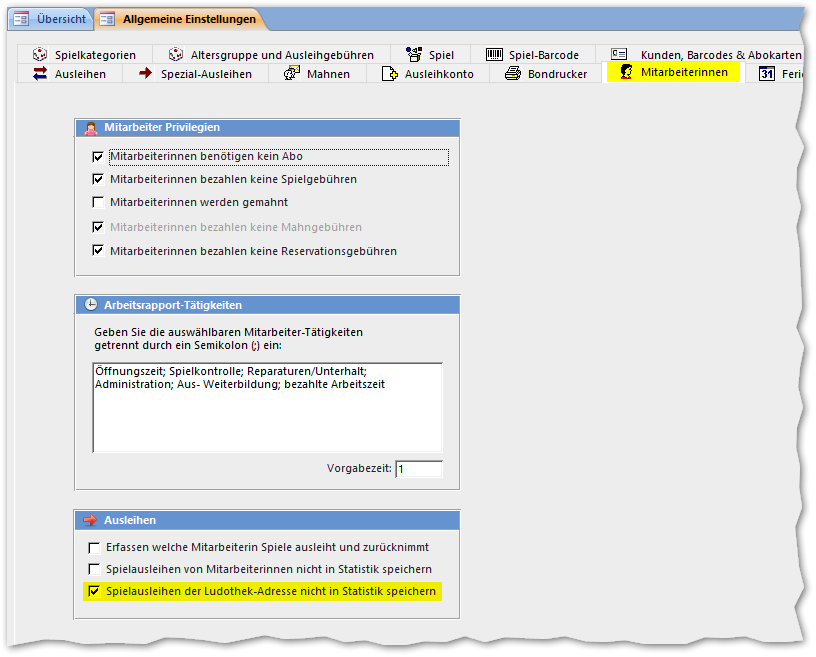
Task: Click the Spiel-Barcode barcode icon
Action: click(494, 54)
